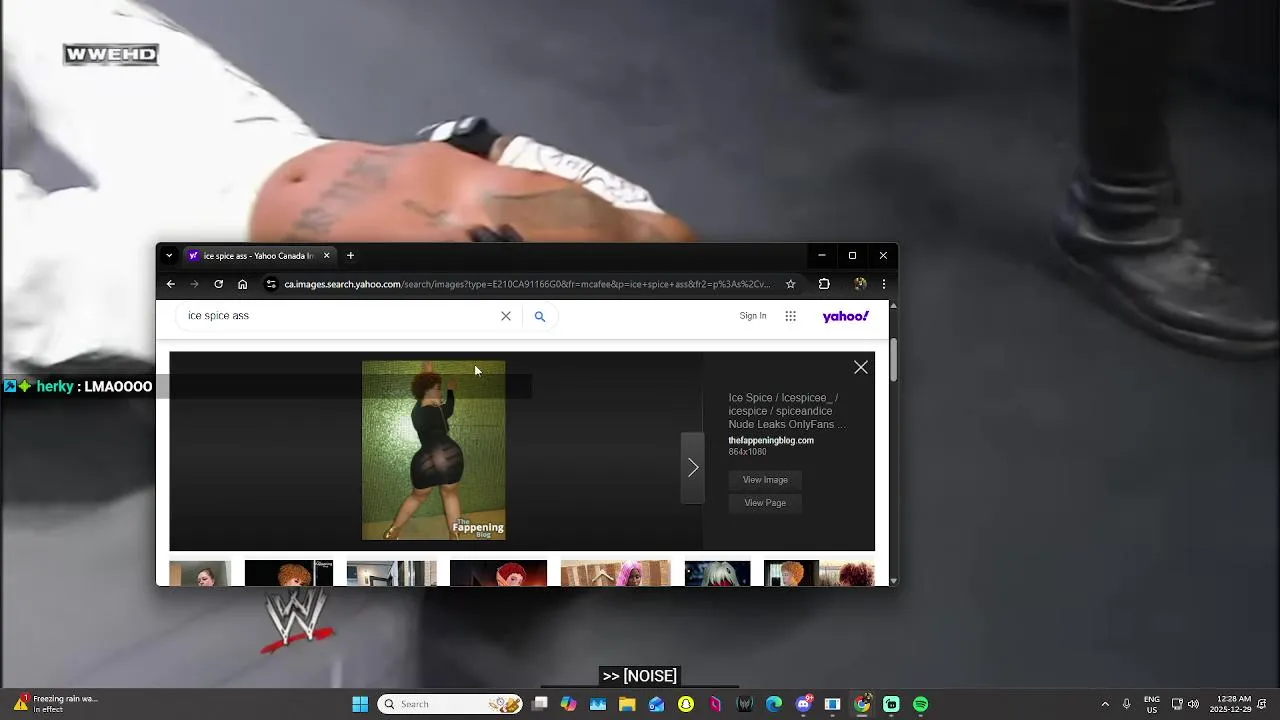Open network display icon in system tray
Image resolution: width=1280 pixels, height=720 pixels.
pyautogui.click(x=1177, y=704)
